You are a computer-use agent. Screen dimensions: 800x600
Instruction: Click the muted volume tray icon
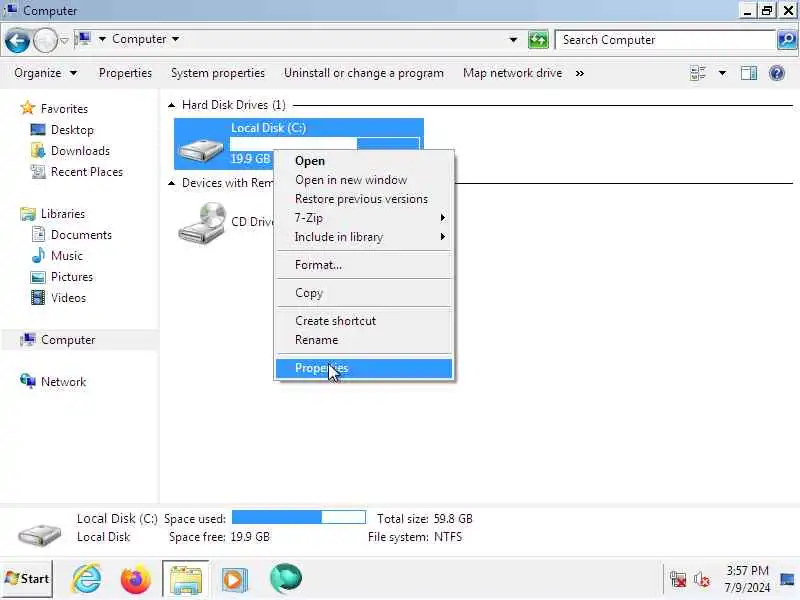coord(702,580)
